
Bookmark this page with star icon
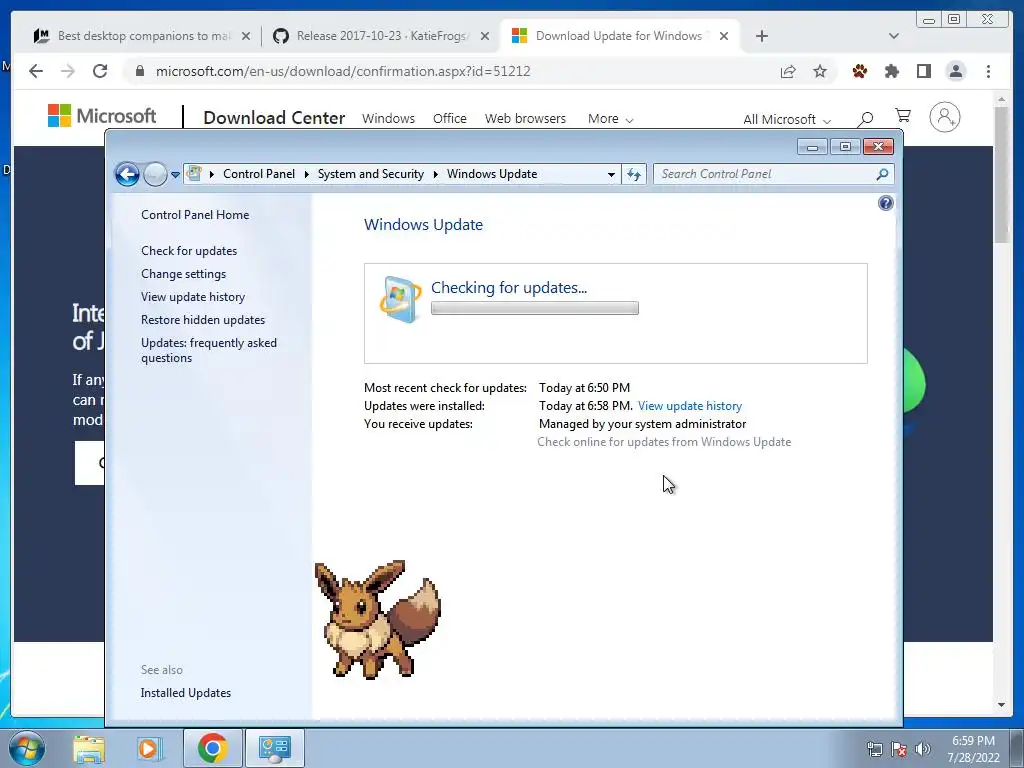pos(820,71)
